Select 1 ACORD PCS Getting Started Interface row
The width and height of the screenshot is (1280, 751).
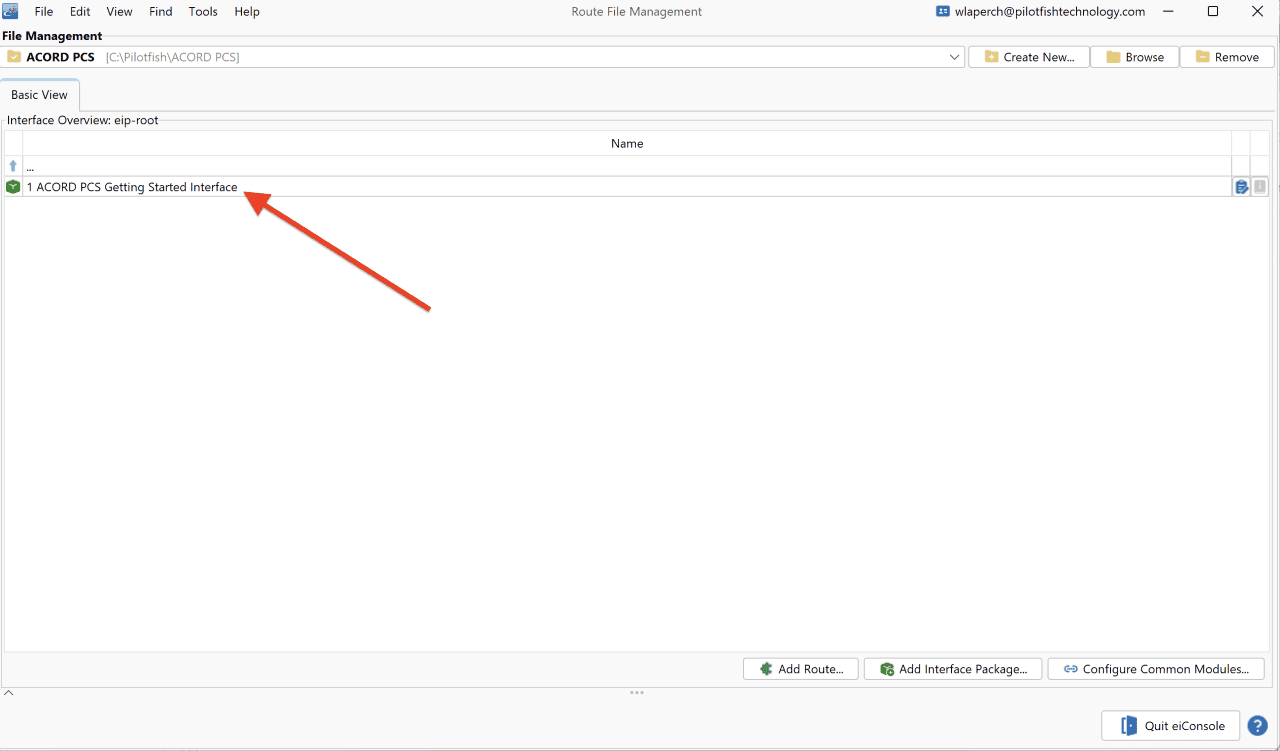(x=627, y=187)
